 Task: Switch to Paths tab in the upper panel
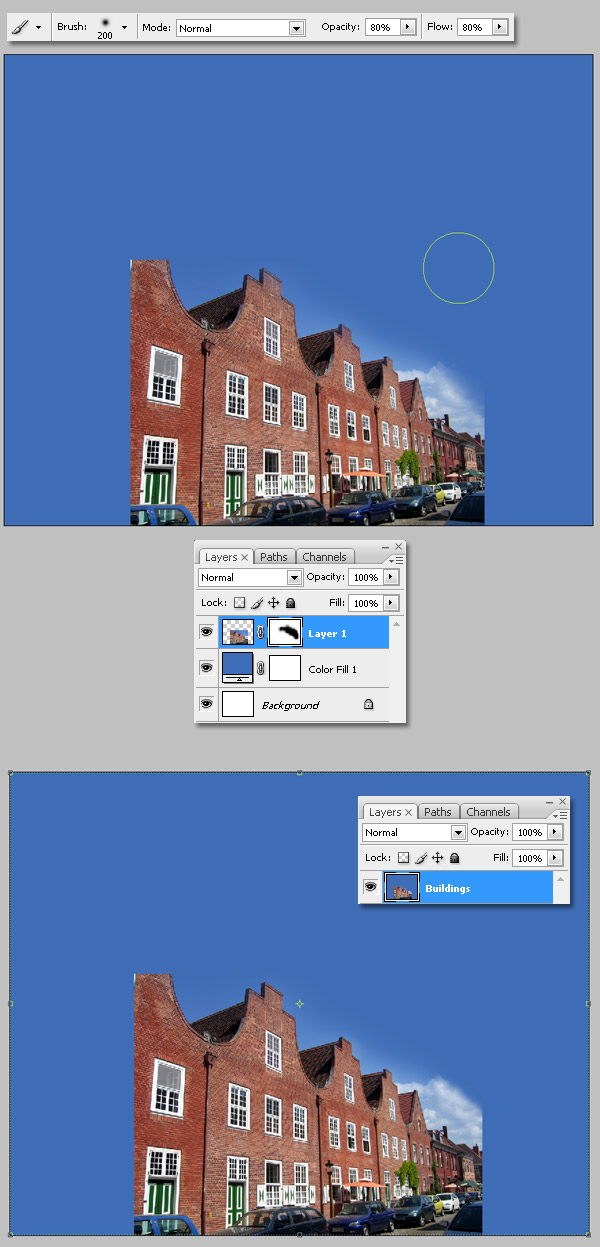click(x=274, y=557)
